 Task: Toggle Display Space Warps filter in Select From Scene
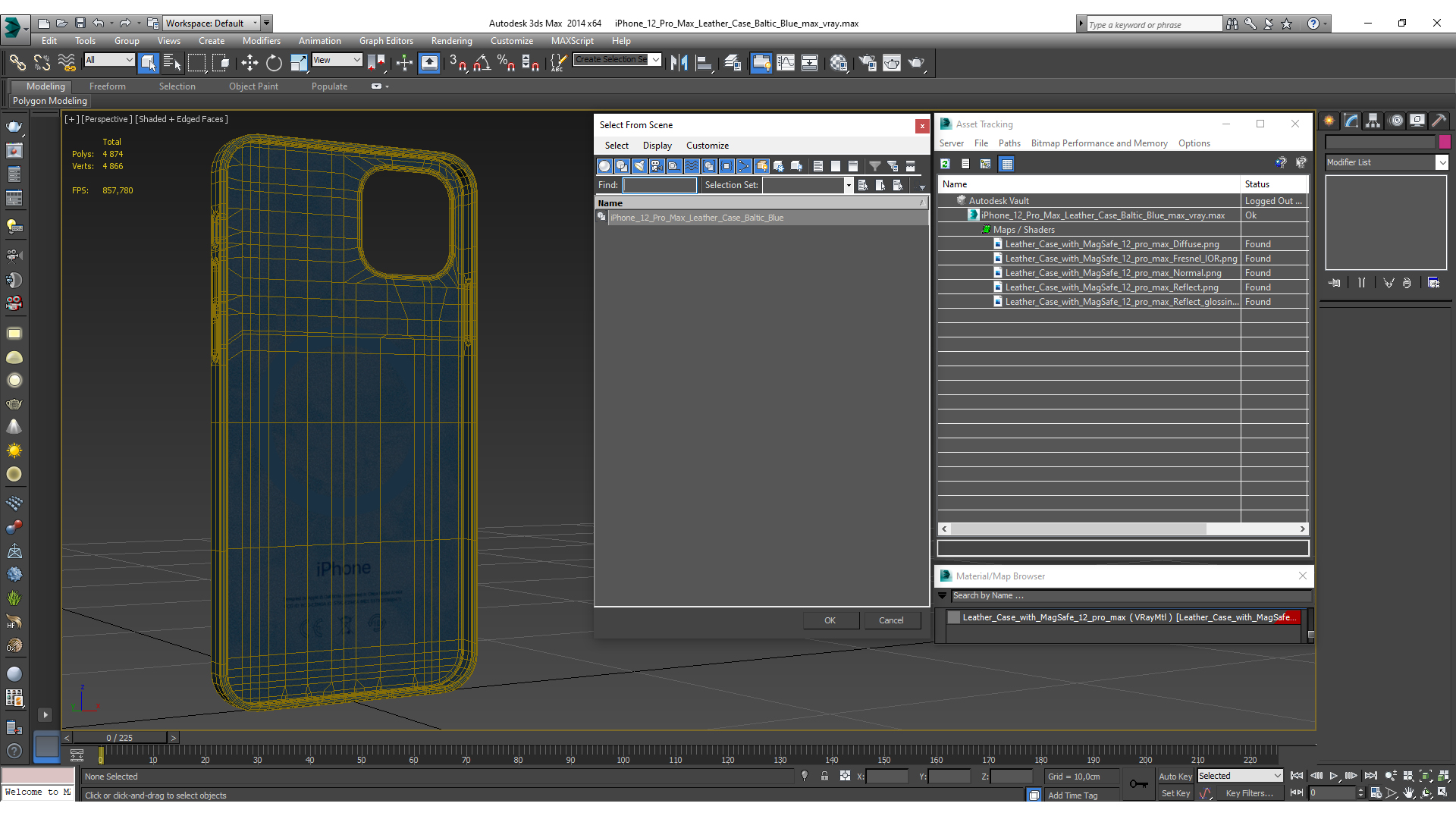[692, 166]
